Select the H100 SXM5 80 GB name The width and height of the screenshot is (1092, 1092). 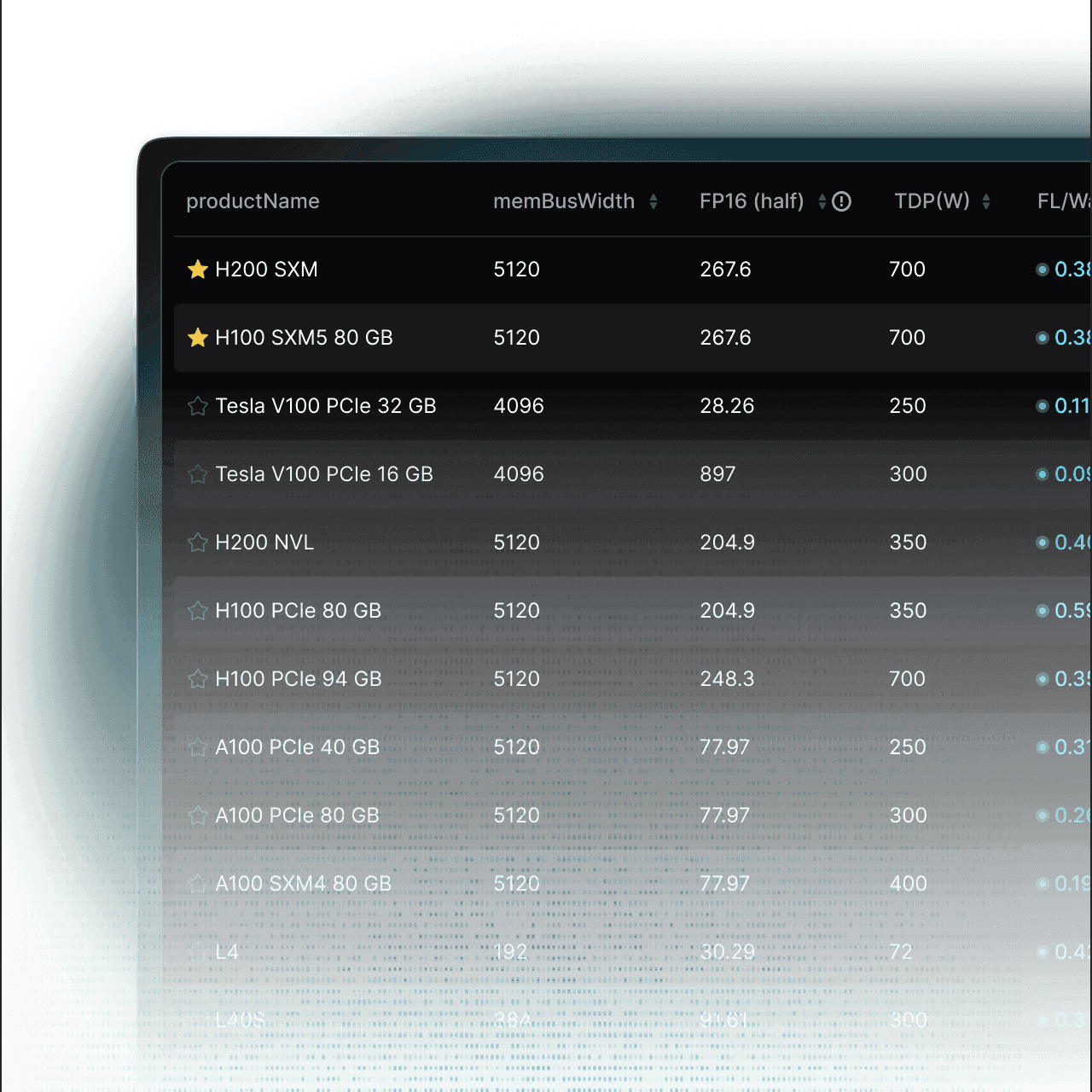(304, 338)
